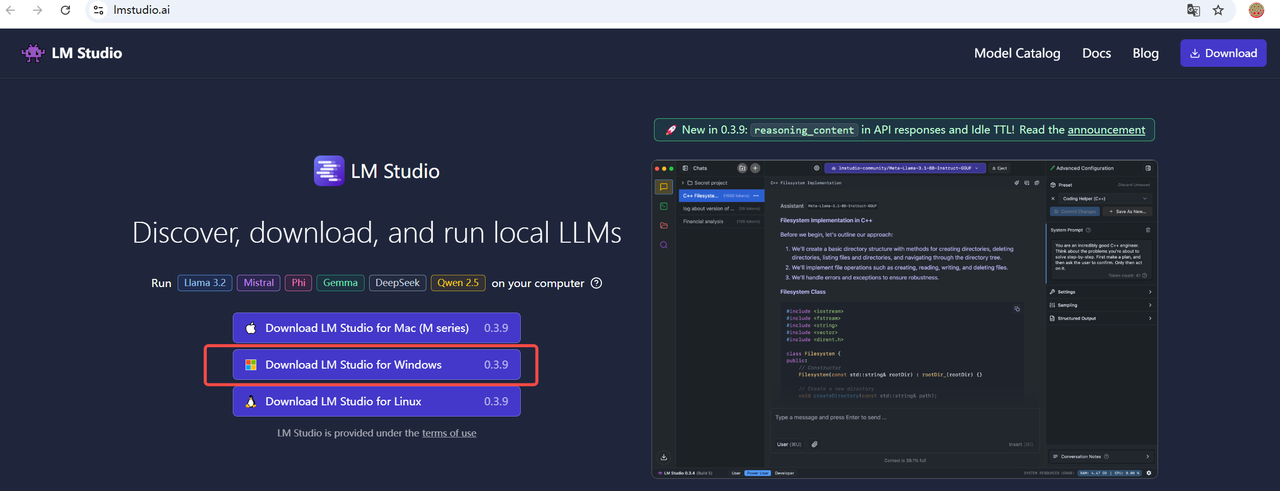Open Meta-Llama-3.1-8B-Instruct model selector dropdown
The image size is (1280, 491).
coord(905,168)
